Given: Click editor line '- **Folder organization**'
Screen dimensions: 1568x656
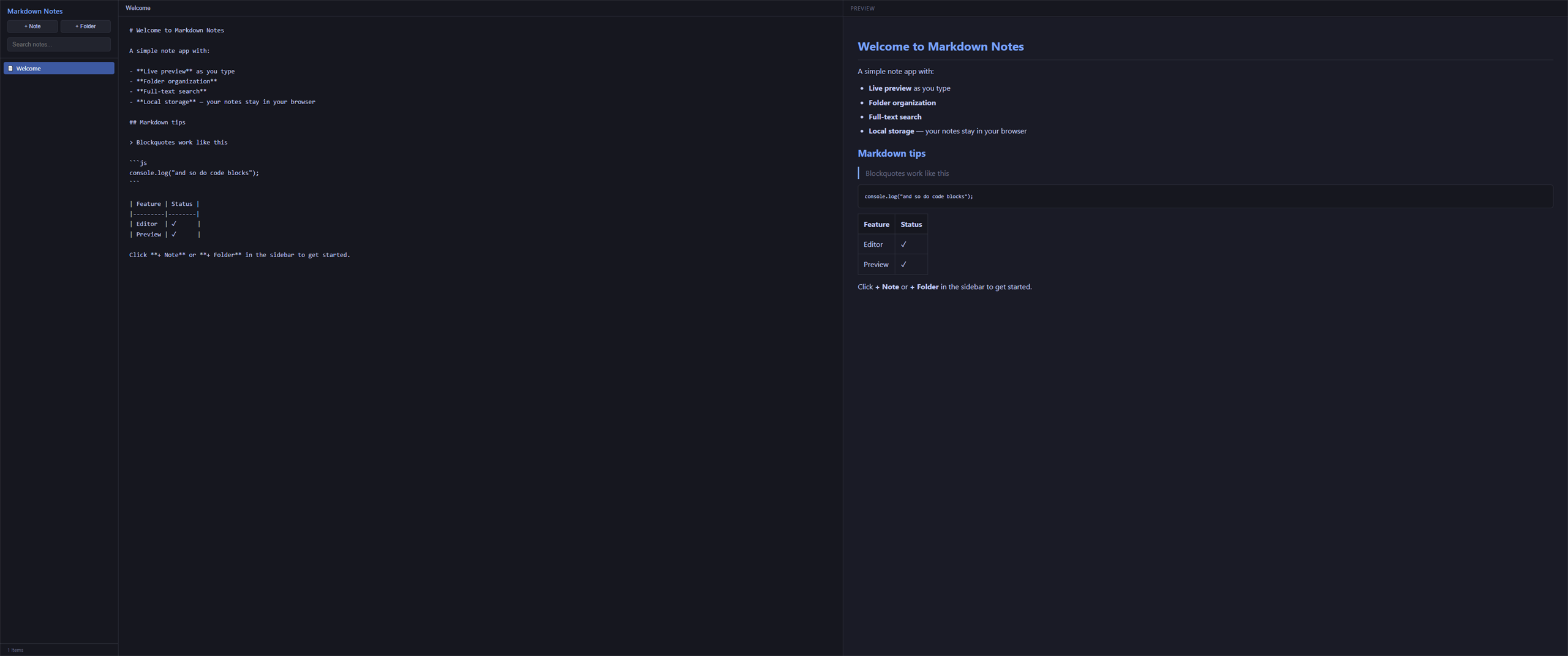Looking at the screenshot, I should (x=173, y=81).
